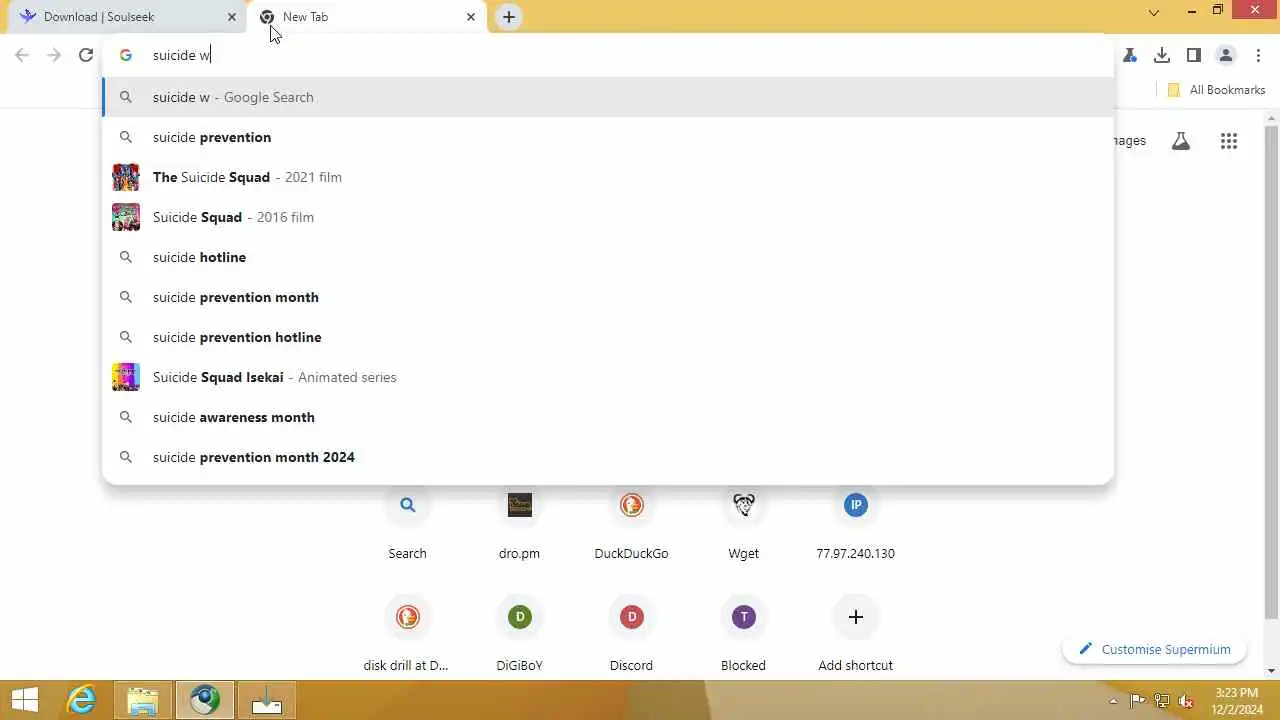Reload the page with the refresh icon
1280x720 pixels.
coord(86,55)
